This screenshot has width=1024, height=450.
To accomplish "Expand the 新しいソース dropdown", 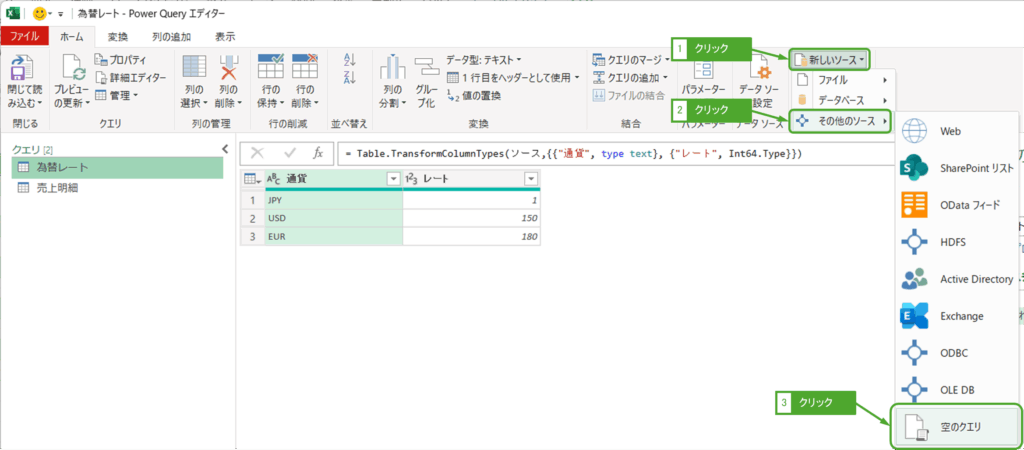I will (829, 60).
